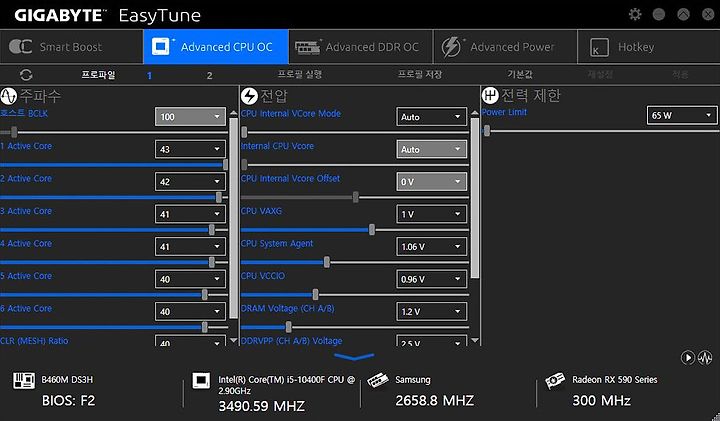Click the motherboard B460M DS3H icon

(24, 381)
